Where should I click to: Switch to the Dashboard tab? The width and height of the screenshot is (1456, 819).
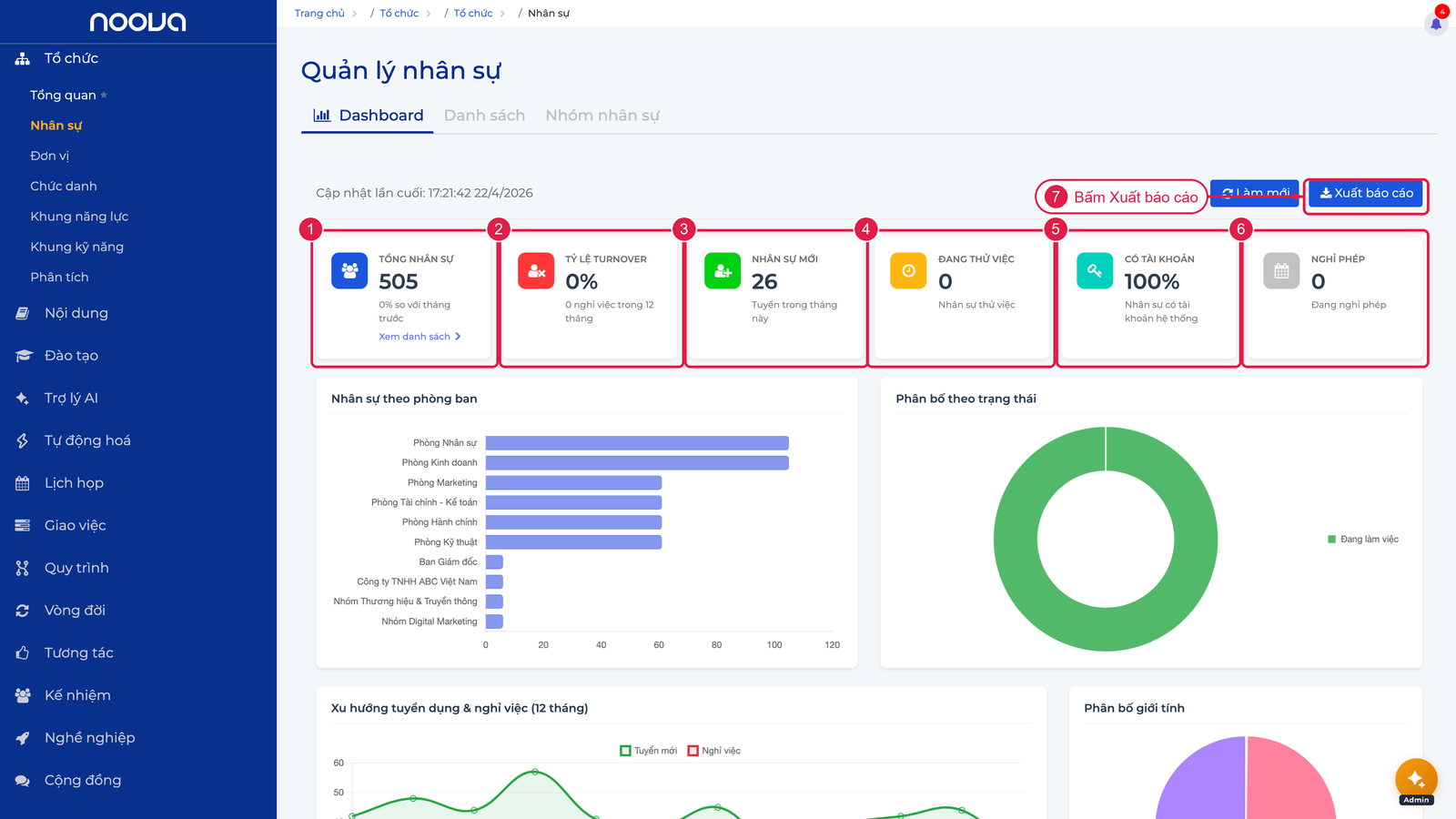click(368, 116)
